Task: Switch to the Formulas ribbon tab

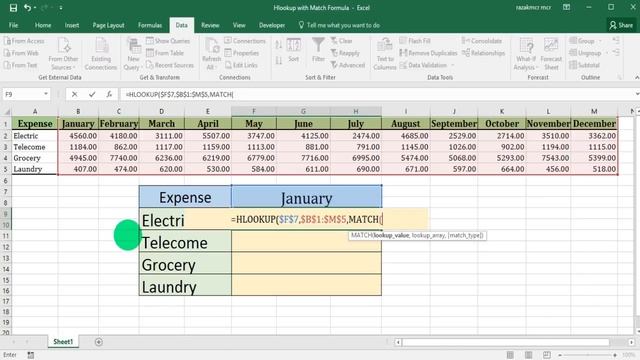Action: (150, 25)
